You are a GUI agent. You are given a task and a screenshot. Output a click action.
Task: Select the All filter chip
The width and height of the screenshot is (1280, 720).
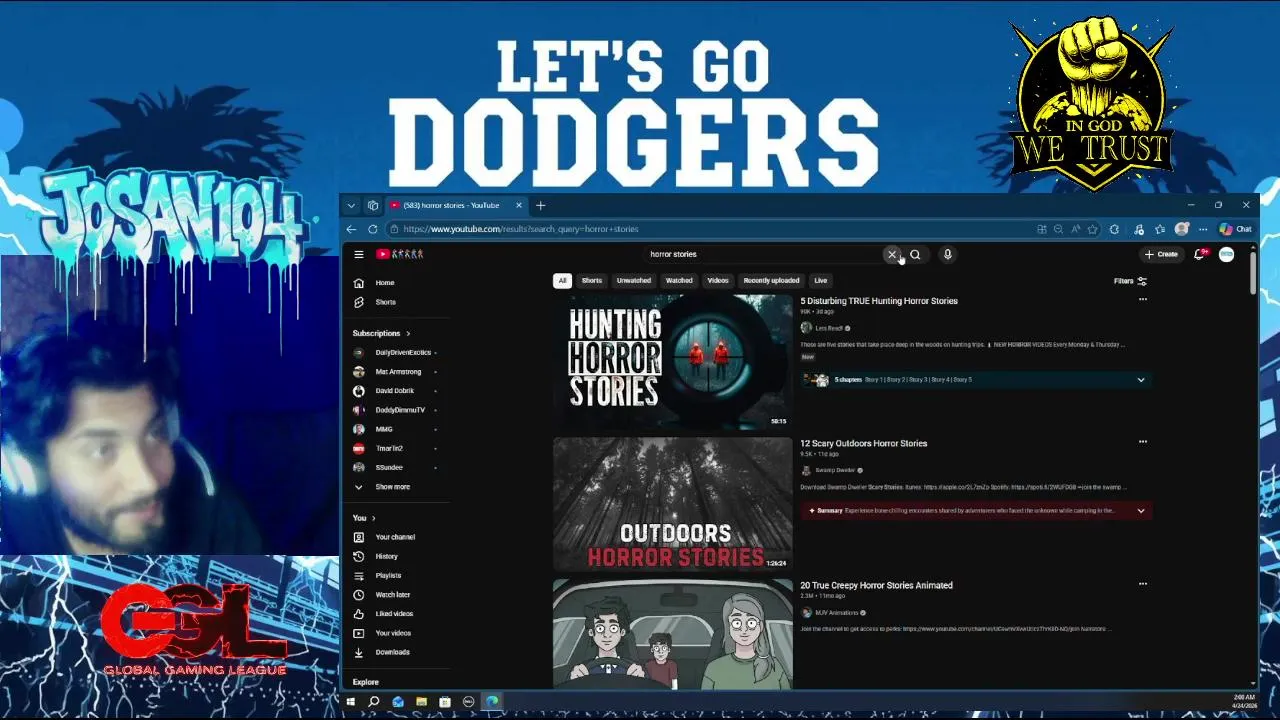562,280
